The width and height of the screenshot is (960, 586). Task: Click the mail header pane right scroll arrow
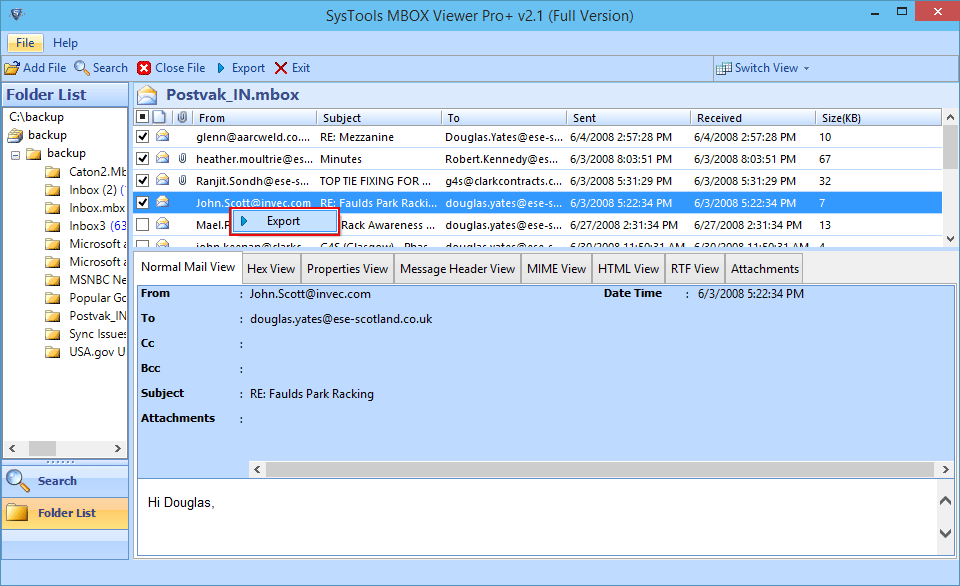click(x=945, y=470)
